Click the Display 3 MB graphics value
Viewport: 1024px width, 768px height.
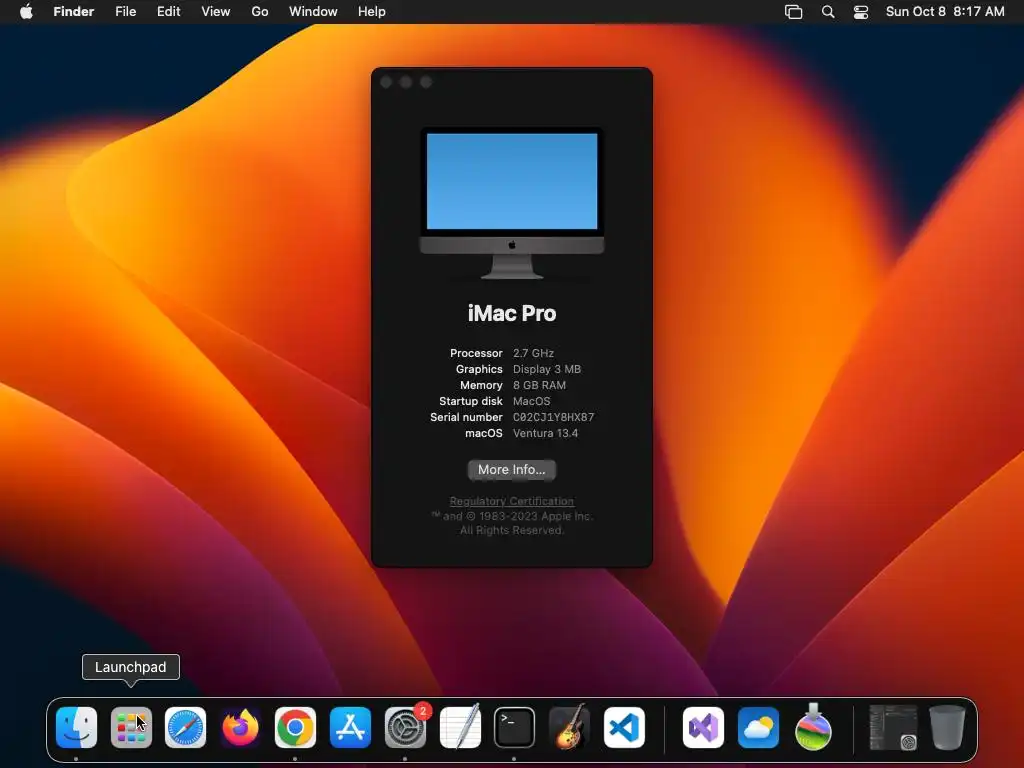[x=547, y=369]
